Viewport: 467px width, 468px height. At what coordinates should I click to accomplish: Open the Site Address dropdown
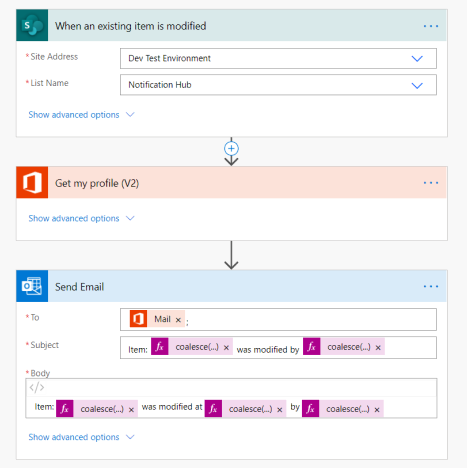(x=417, y=59)
